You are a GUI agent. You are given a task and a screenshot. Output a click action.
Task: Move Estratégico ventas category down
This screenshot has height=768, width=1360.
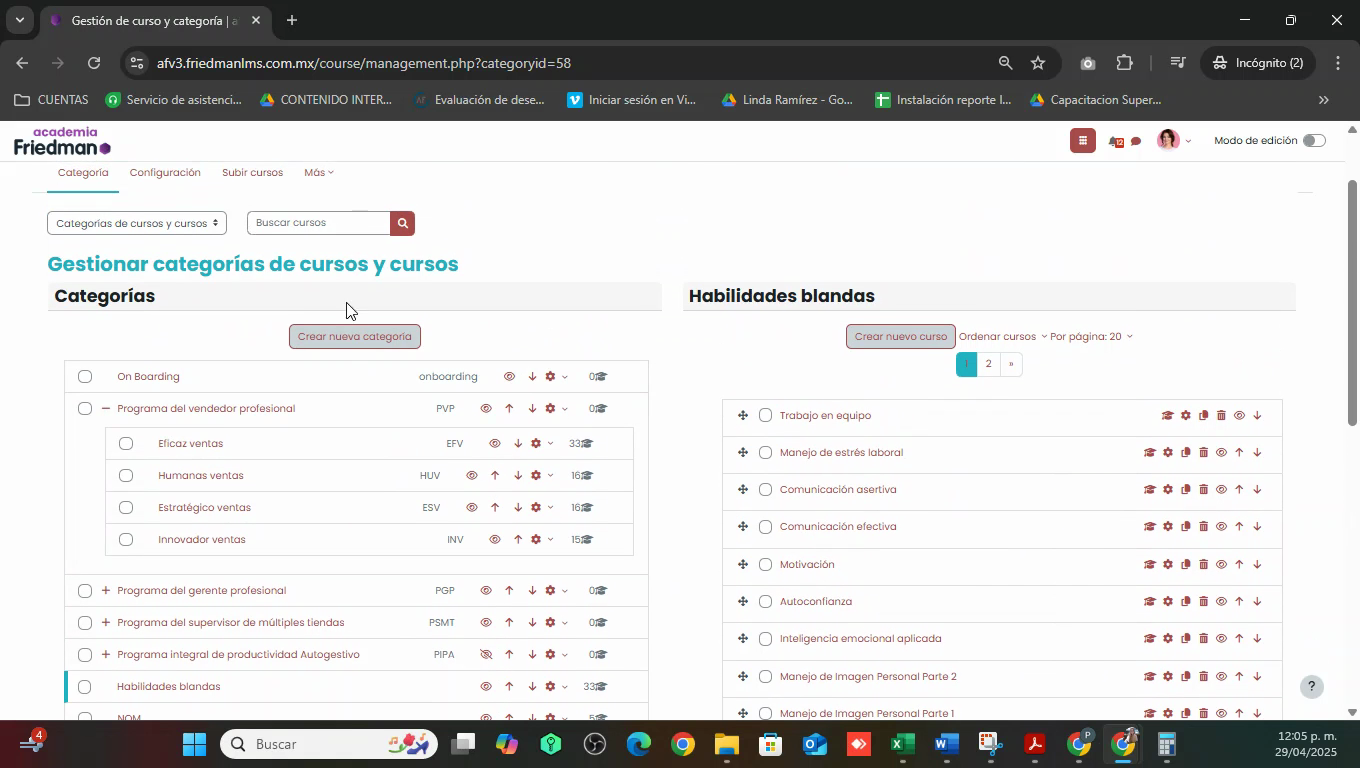click(x=518, y=508)
